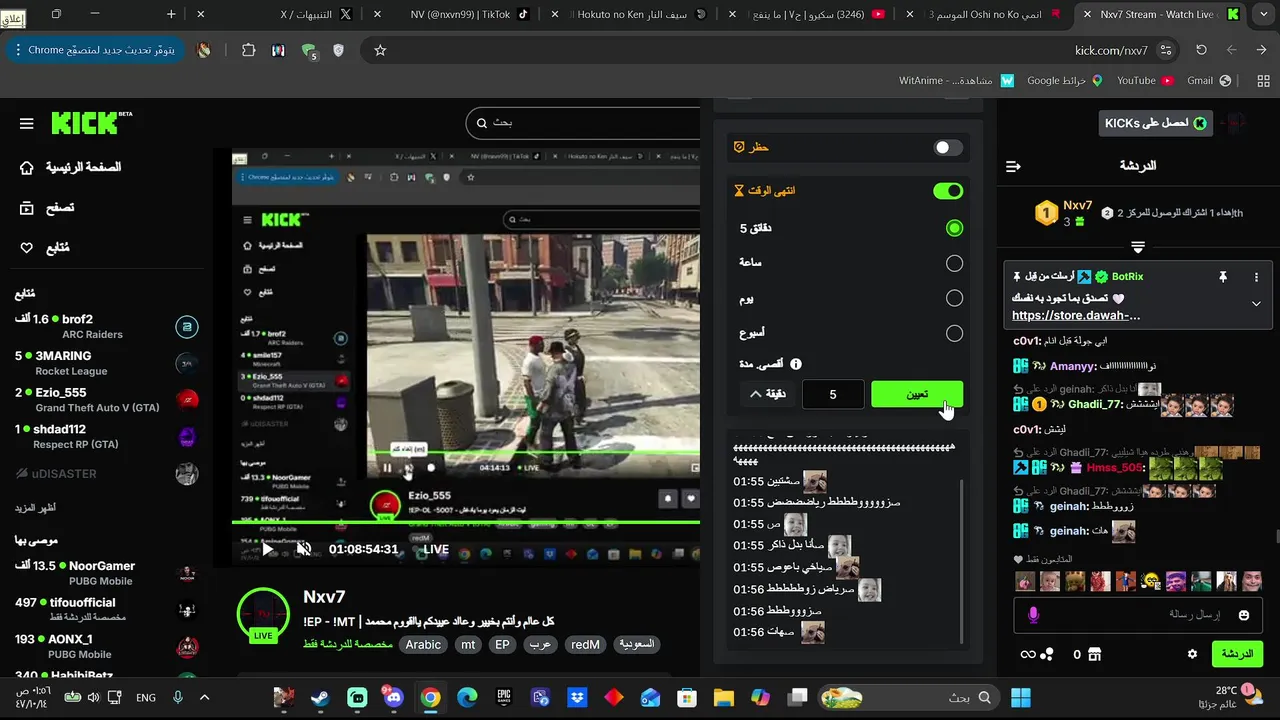This screenshot has width=1280, height=720.
Task: Open Discord from the taskbar
Action: tap(393, 697)
